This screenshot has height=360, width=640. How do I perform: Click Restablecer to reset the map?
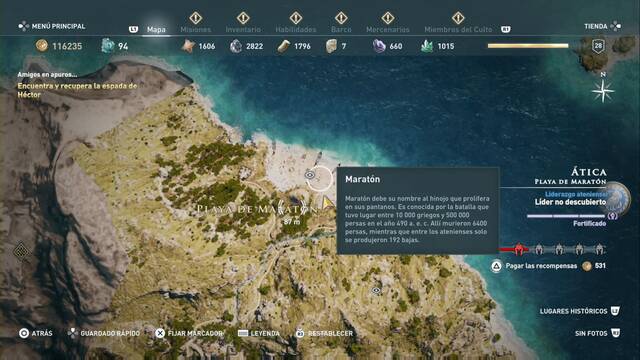324,333
